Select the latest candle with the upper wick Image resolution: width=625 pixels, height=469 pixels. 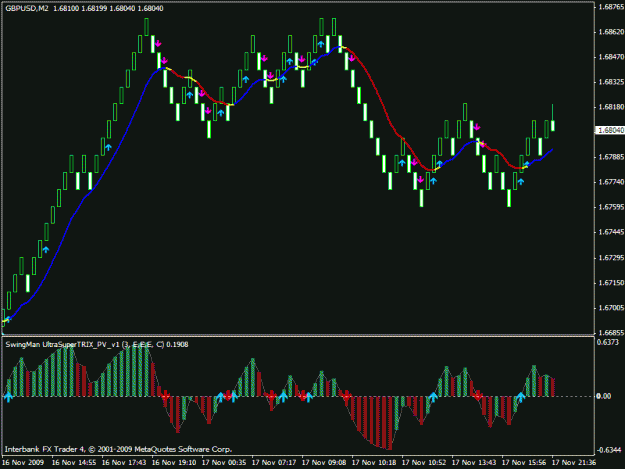click(553, 125)
